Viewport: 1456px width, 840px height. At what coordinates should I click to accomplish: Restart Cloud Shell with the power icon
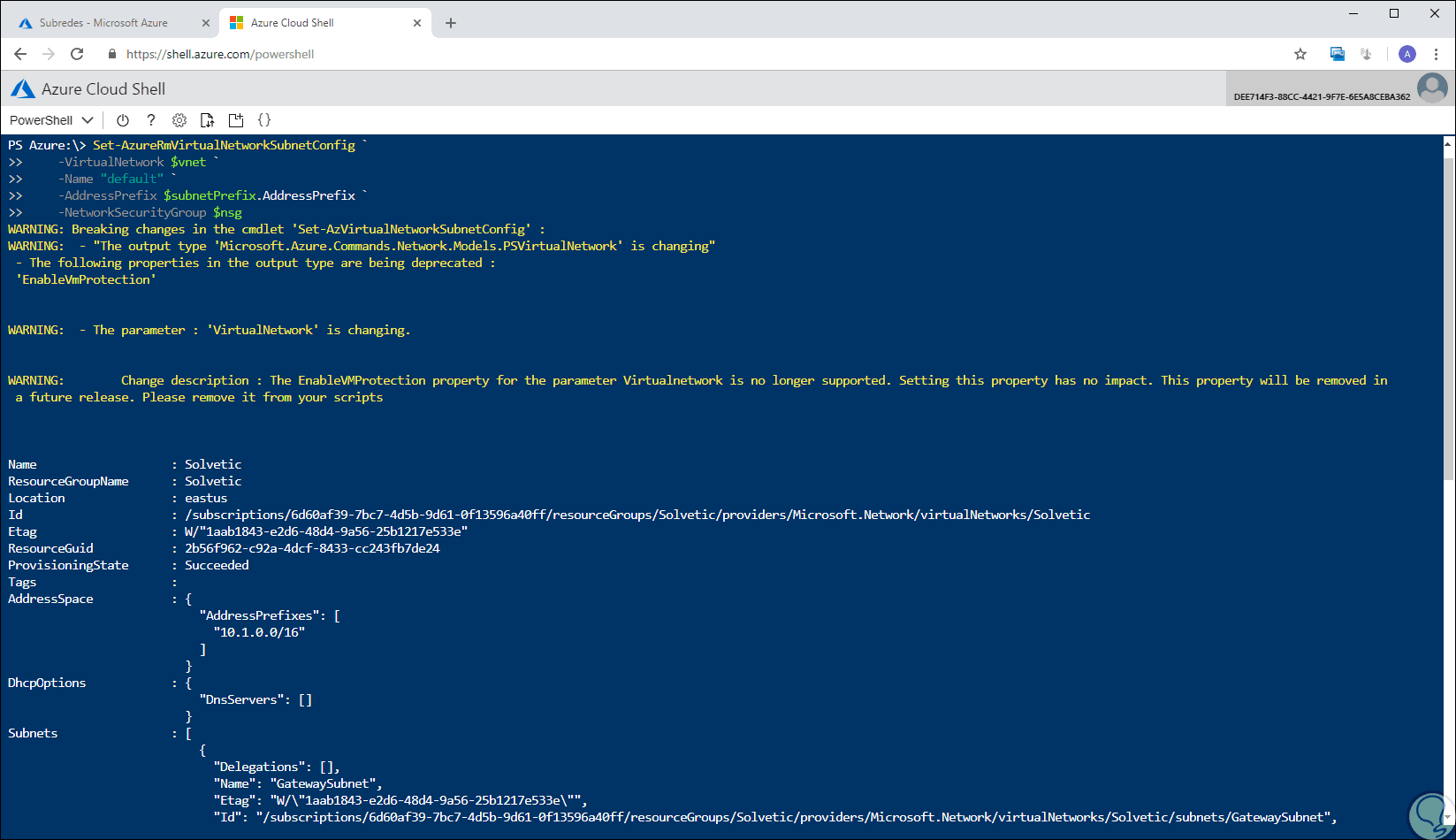[x=123, y=120]
